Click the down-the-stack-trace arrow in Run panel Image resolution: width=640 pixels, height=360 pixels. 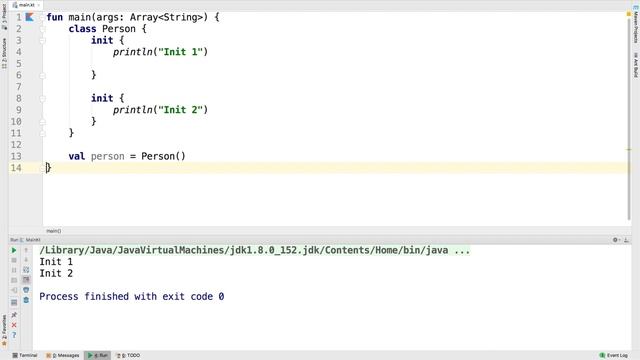pos(26,260)
